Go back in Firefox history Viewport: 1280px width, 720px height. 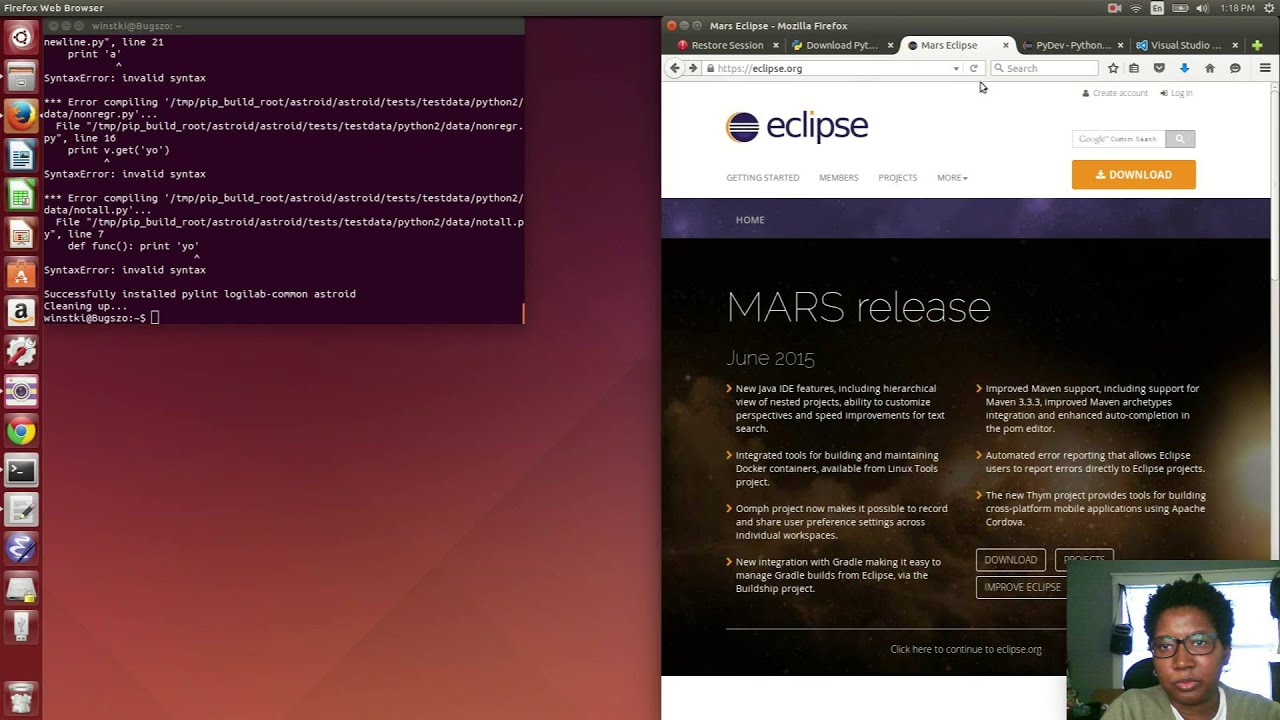click(675, 68)
